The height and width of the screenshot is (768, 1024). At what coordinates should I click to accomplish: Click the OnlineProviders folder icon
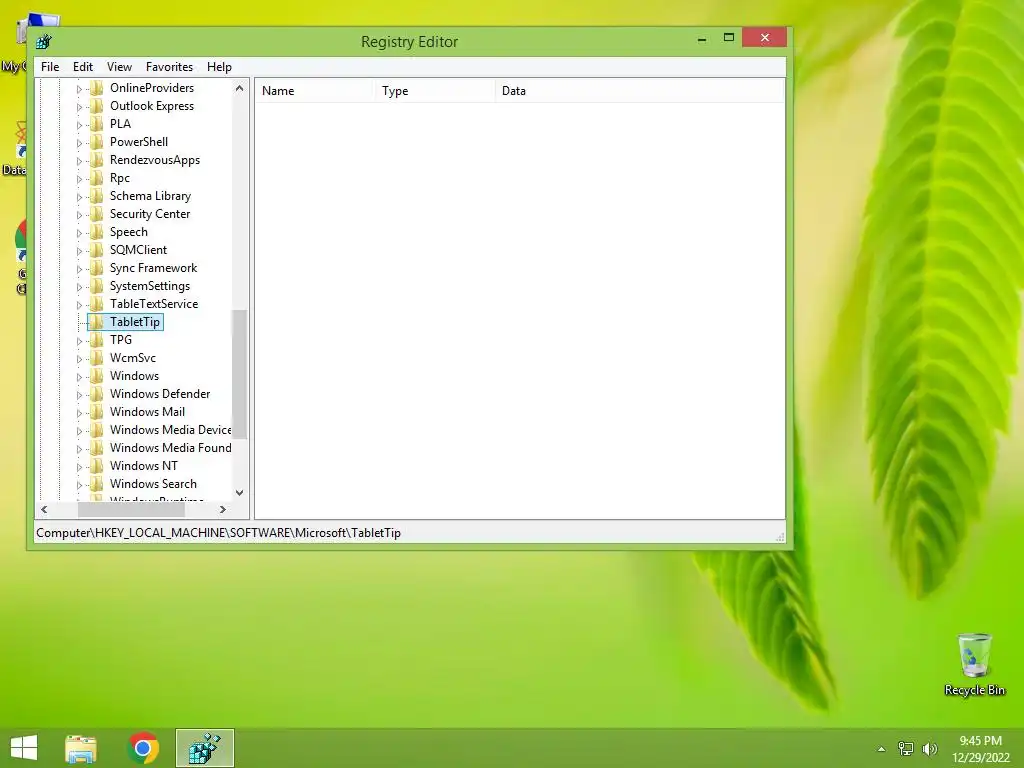click(x=97, y=88)
